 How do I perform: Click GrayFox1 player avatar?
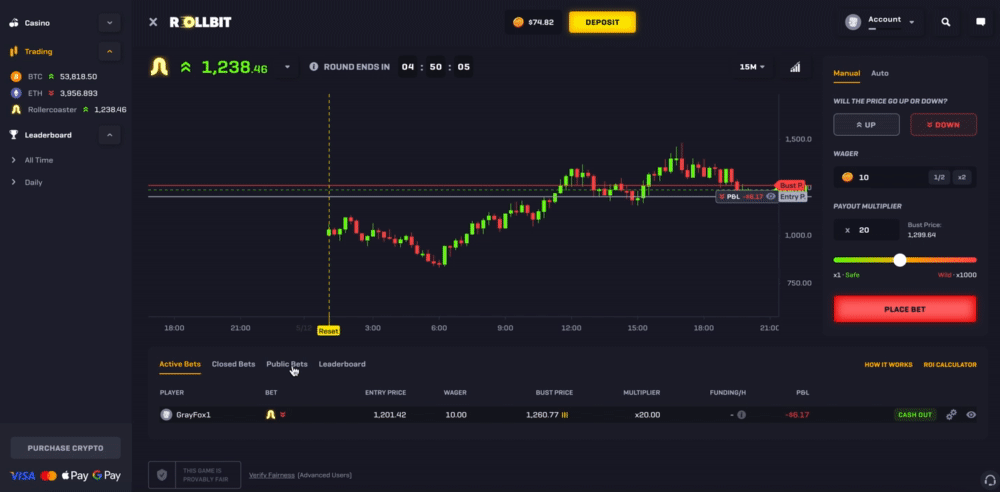[x=167, y=415]
